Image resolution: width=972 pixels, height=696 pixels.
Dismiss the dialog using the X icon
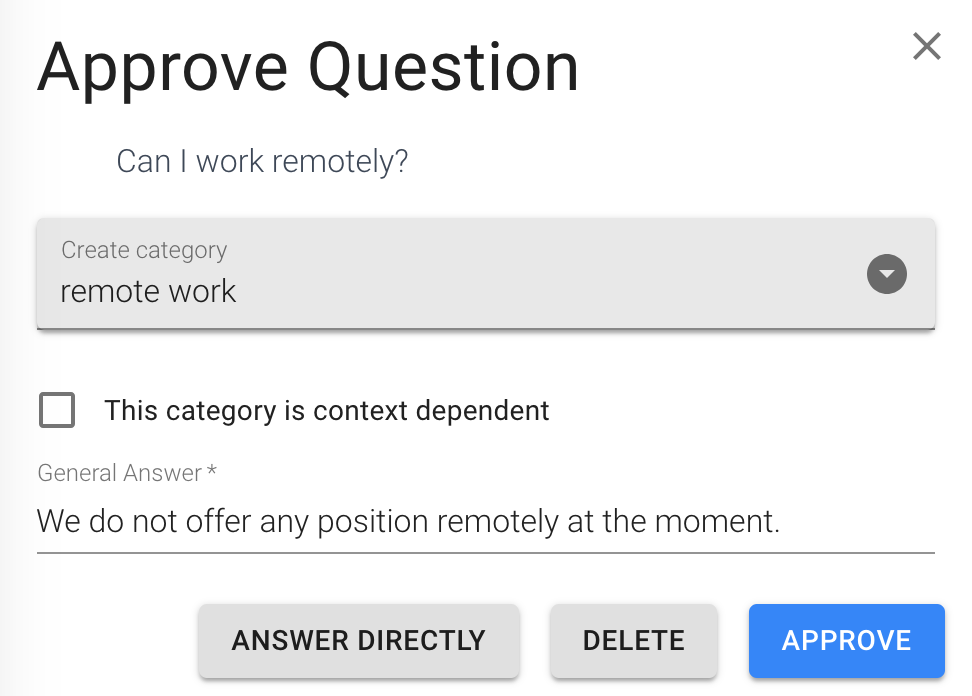point(927,46)
